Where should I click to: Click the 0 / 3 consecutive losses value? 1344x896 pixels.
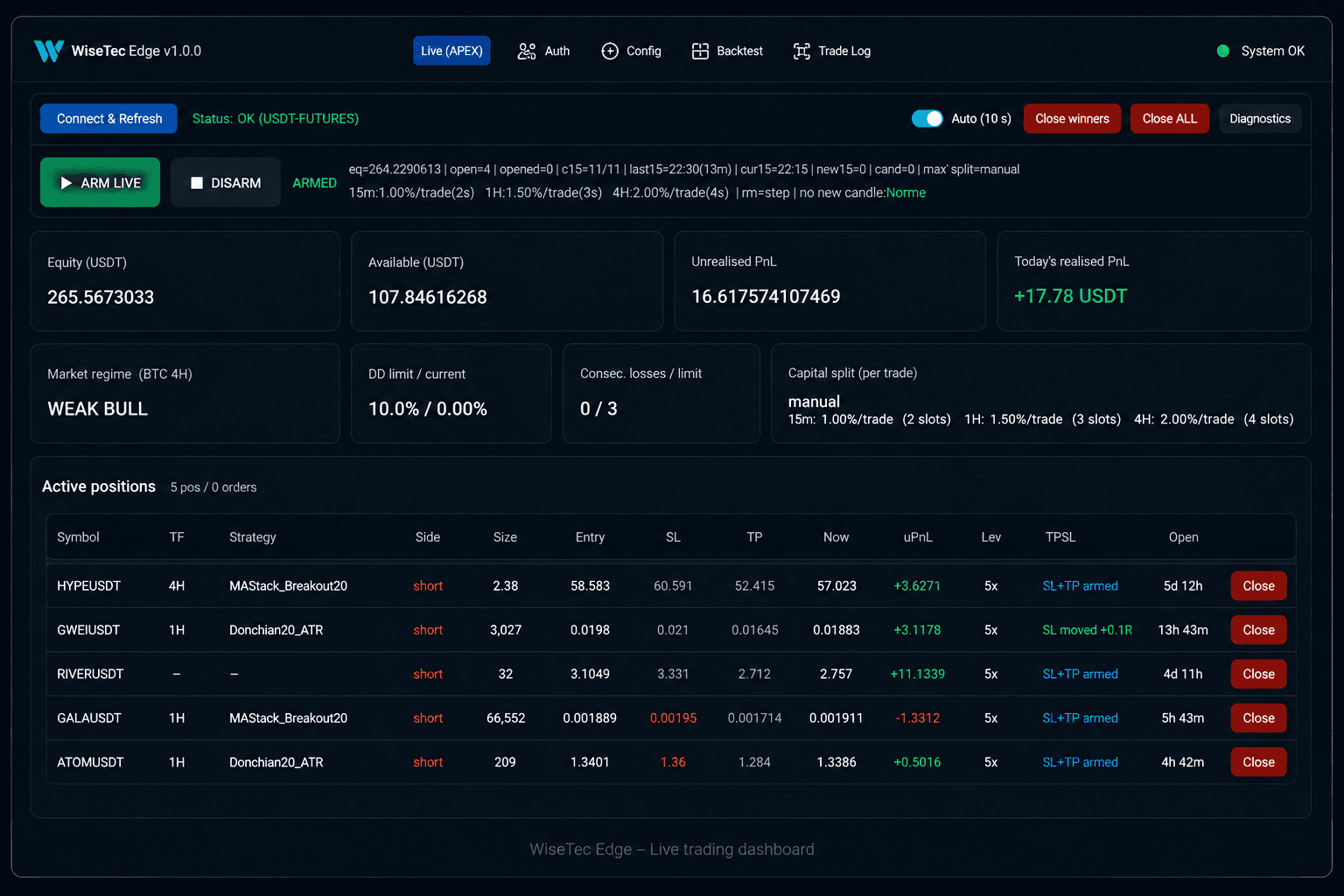point(598,409)
